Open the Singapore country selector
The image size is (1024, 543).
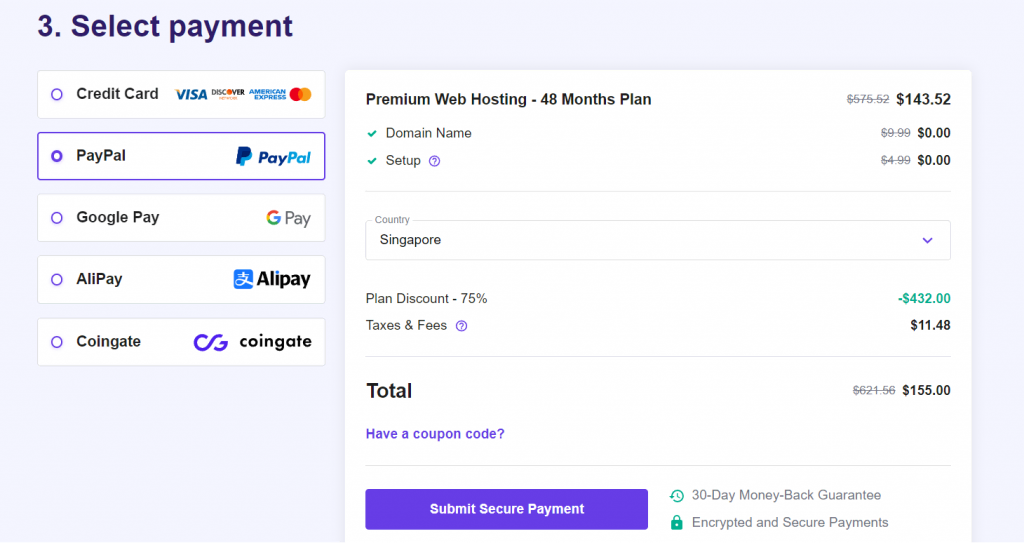pos(640,240)
